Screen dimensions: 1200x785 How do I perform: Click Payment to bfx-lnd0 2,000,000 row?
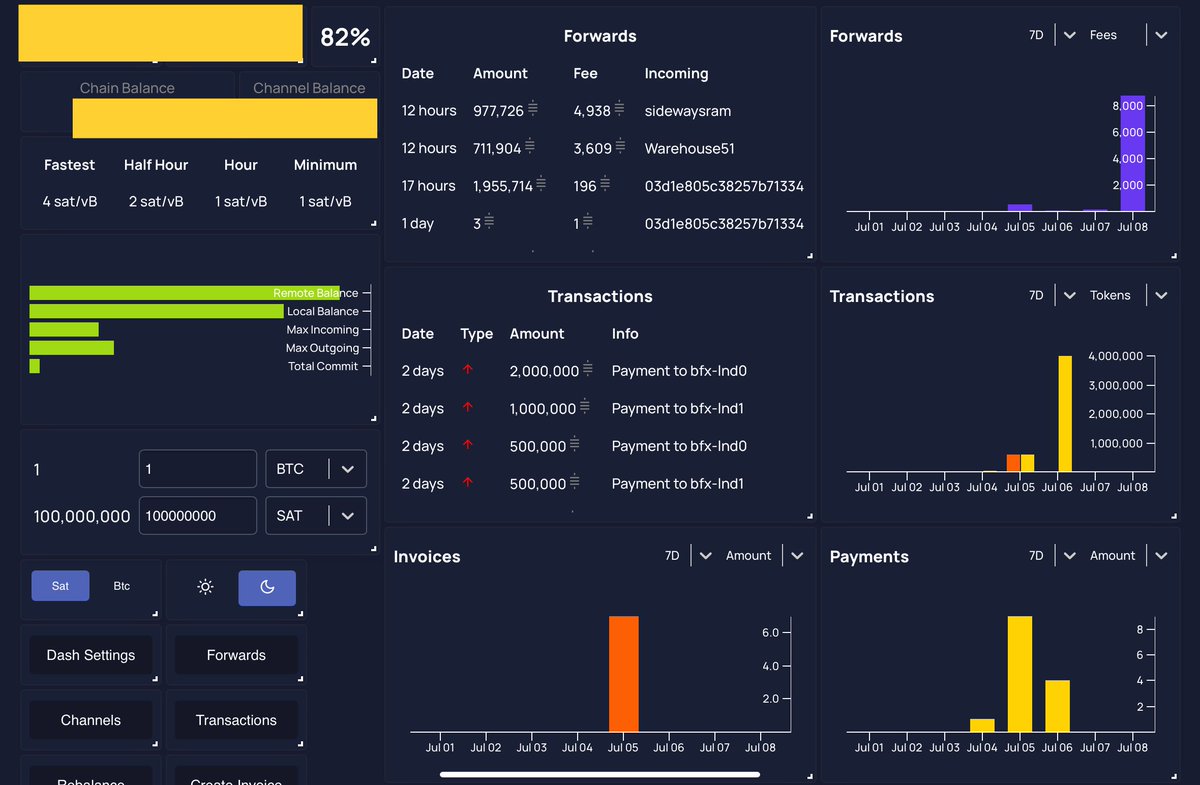click(600, 371)
